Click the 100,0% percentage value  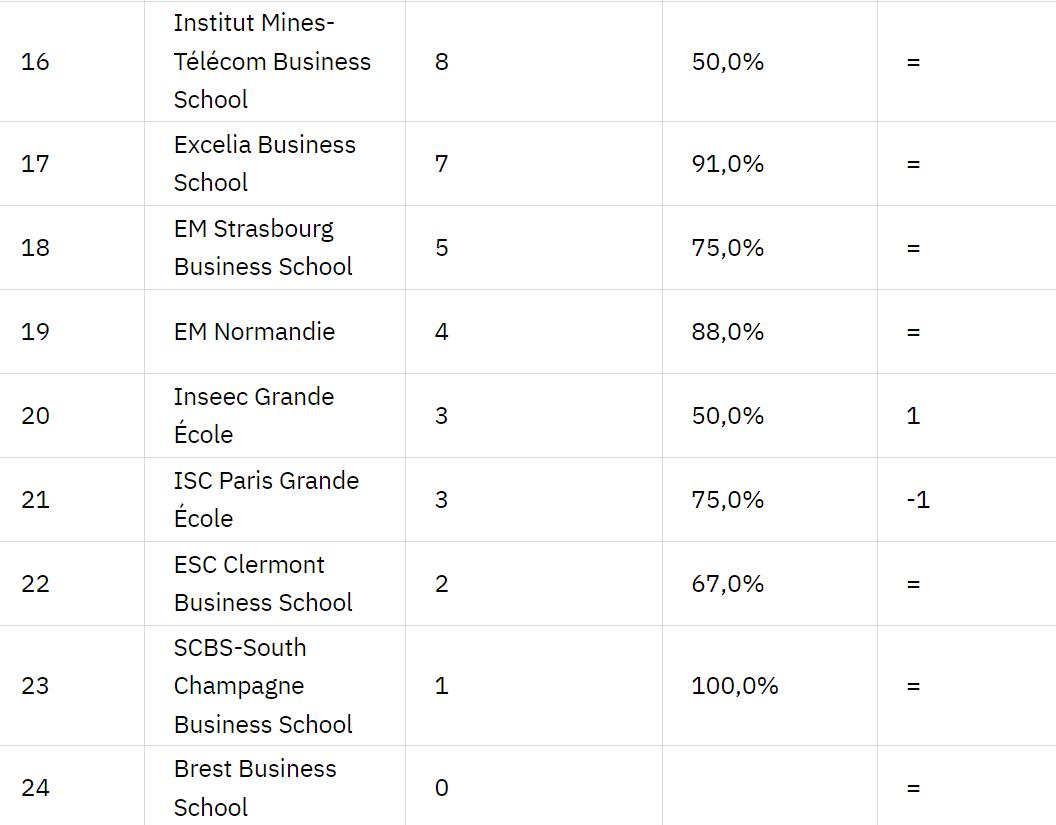(x=734, y=686)
